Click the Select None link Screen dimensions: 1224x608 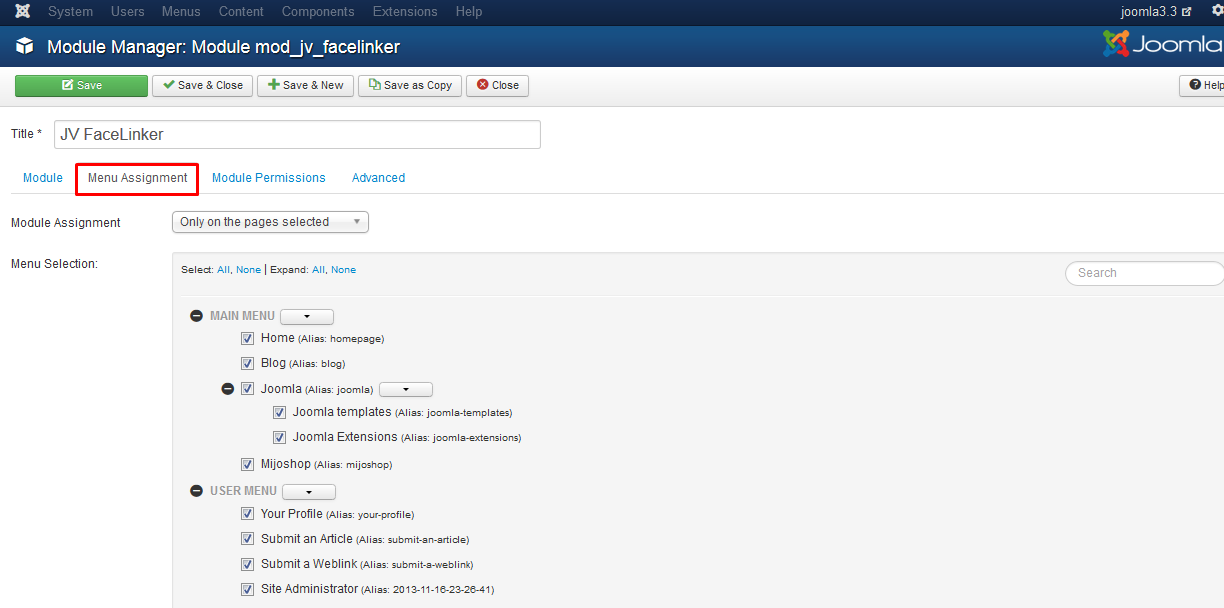coord(248,270)
